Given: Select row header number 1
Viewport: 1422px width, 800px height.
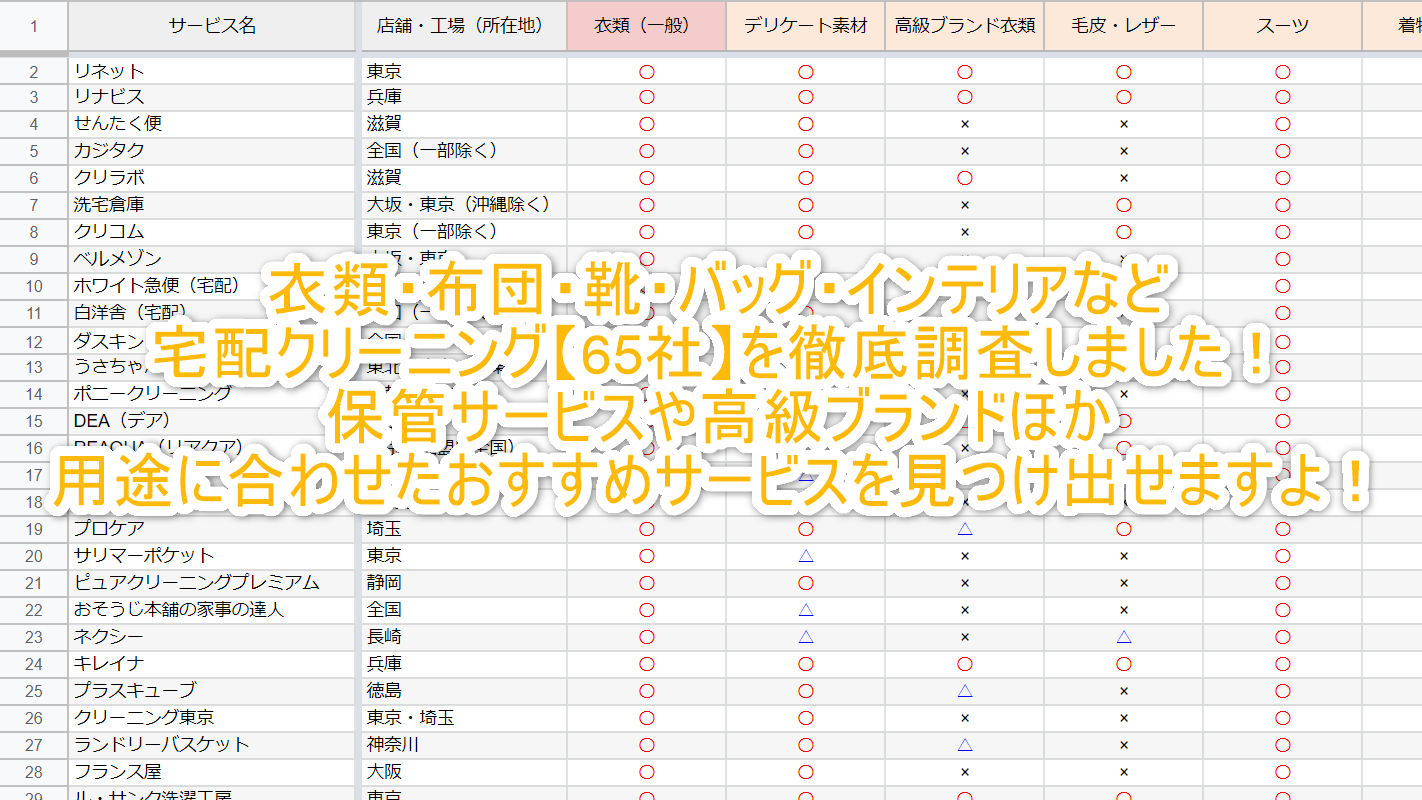Looking at the screenshot, I should coord(34,26).
